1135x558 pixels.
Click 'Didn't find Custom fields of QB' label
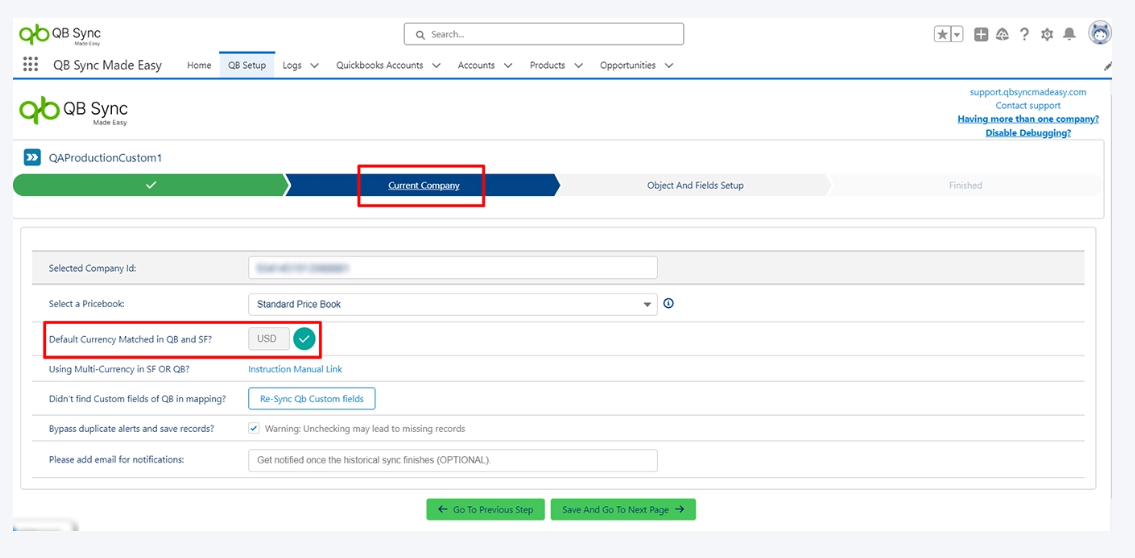click(x=138, y=399)
